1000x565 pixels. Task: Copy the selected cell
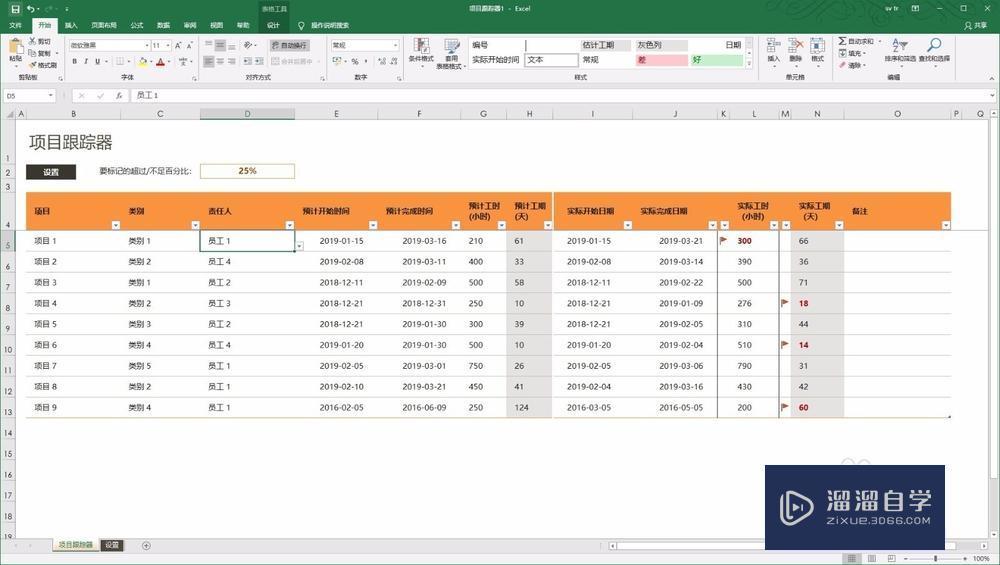[x=40, y=53]
